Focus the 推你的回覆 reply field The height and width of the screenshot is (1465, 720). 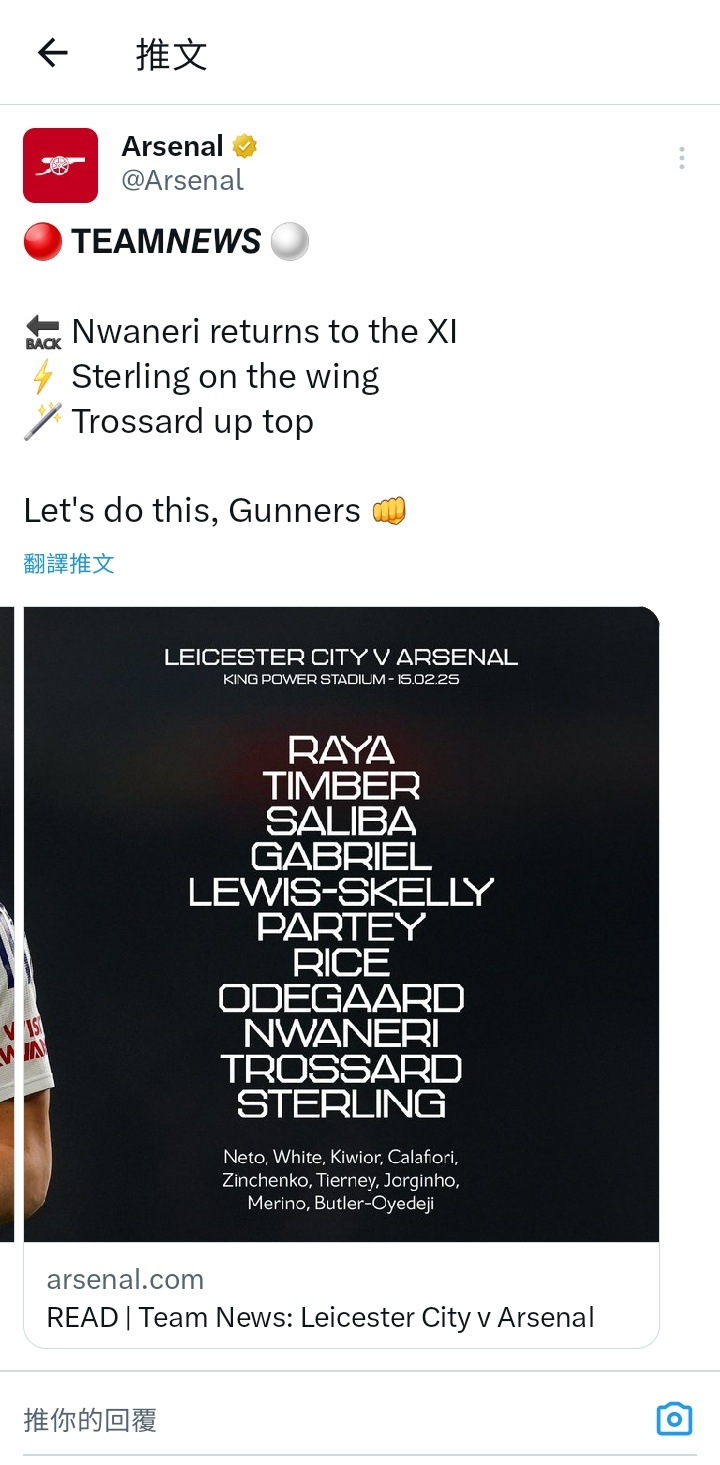(x=330, y=1419)
